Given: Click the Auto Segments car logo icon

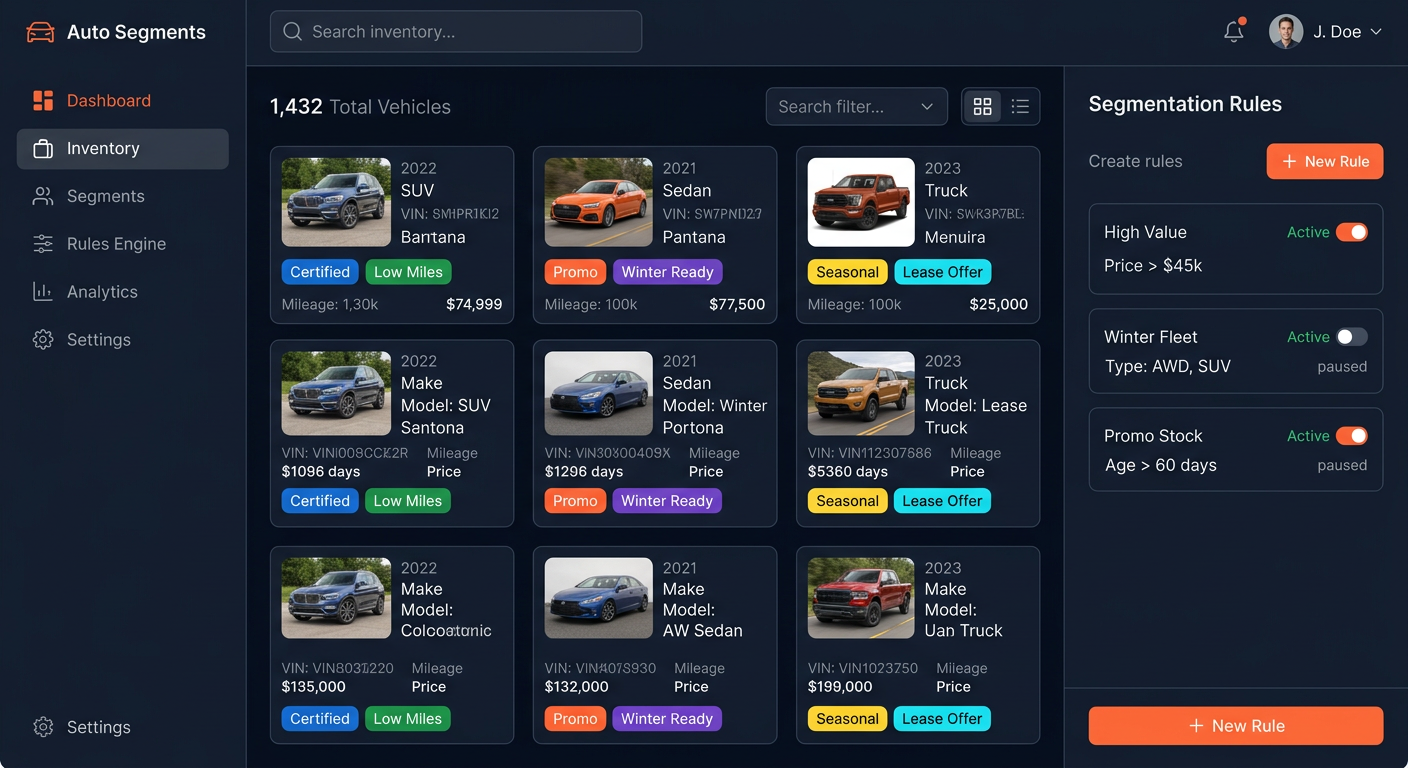Looking at the screenshot, I should [40, 32].
